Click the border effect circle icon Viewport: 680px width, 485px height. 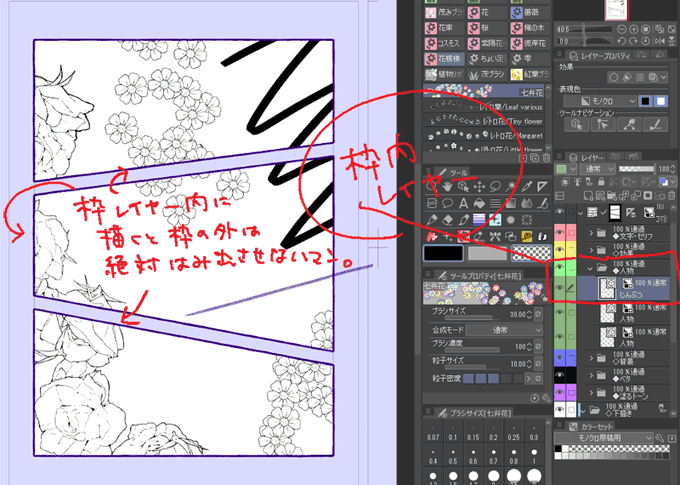(613, 77)
